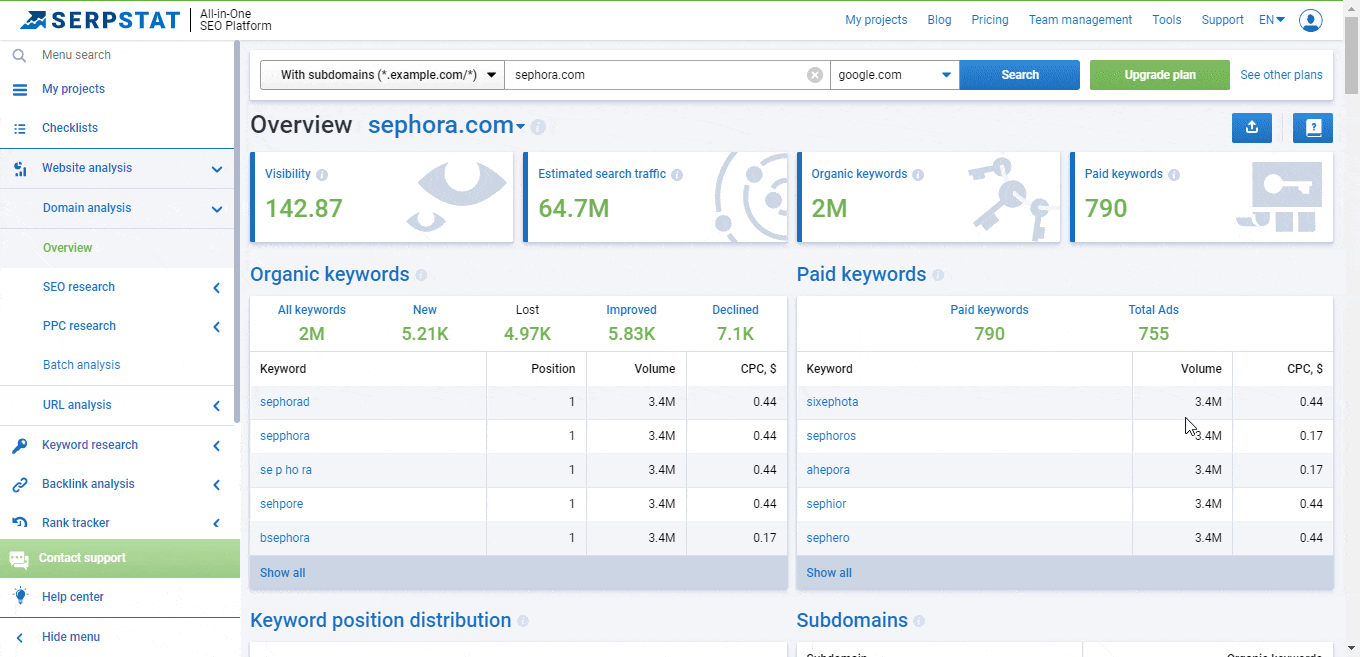The width and height of the screenshot is (1360, 657).
Task: Click the Contact support chat bubble icon
Action: pyautogui.click(x=19, y=559)
